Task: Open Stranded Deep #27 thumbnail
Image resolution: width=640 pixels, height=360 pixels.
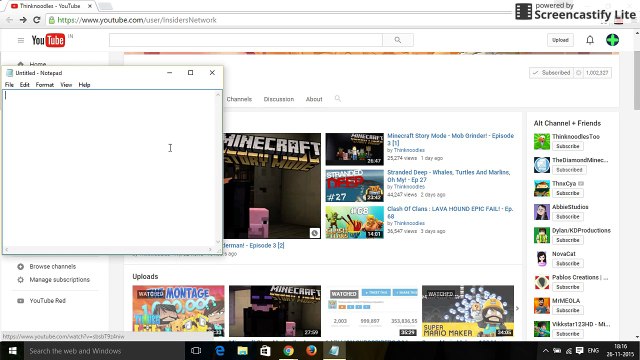Action: (355, 186)
